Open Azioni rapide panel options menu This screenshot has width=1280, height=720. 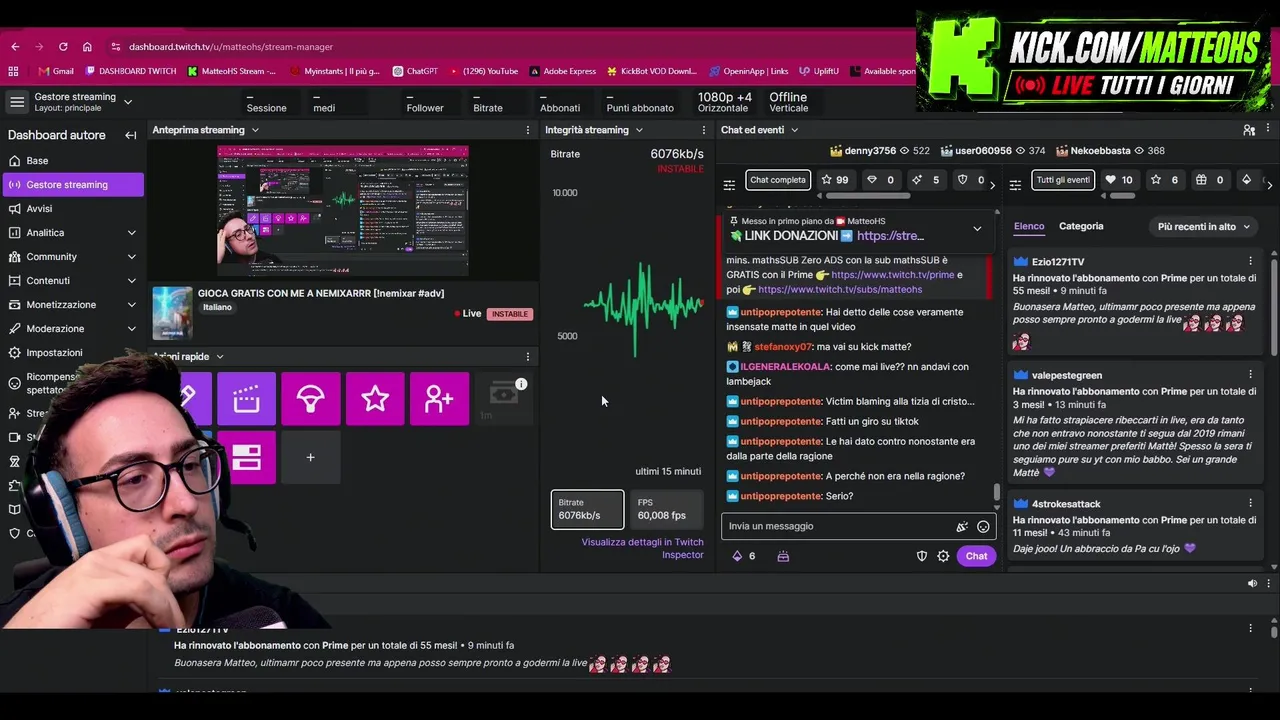(528, 356)
